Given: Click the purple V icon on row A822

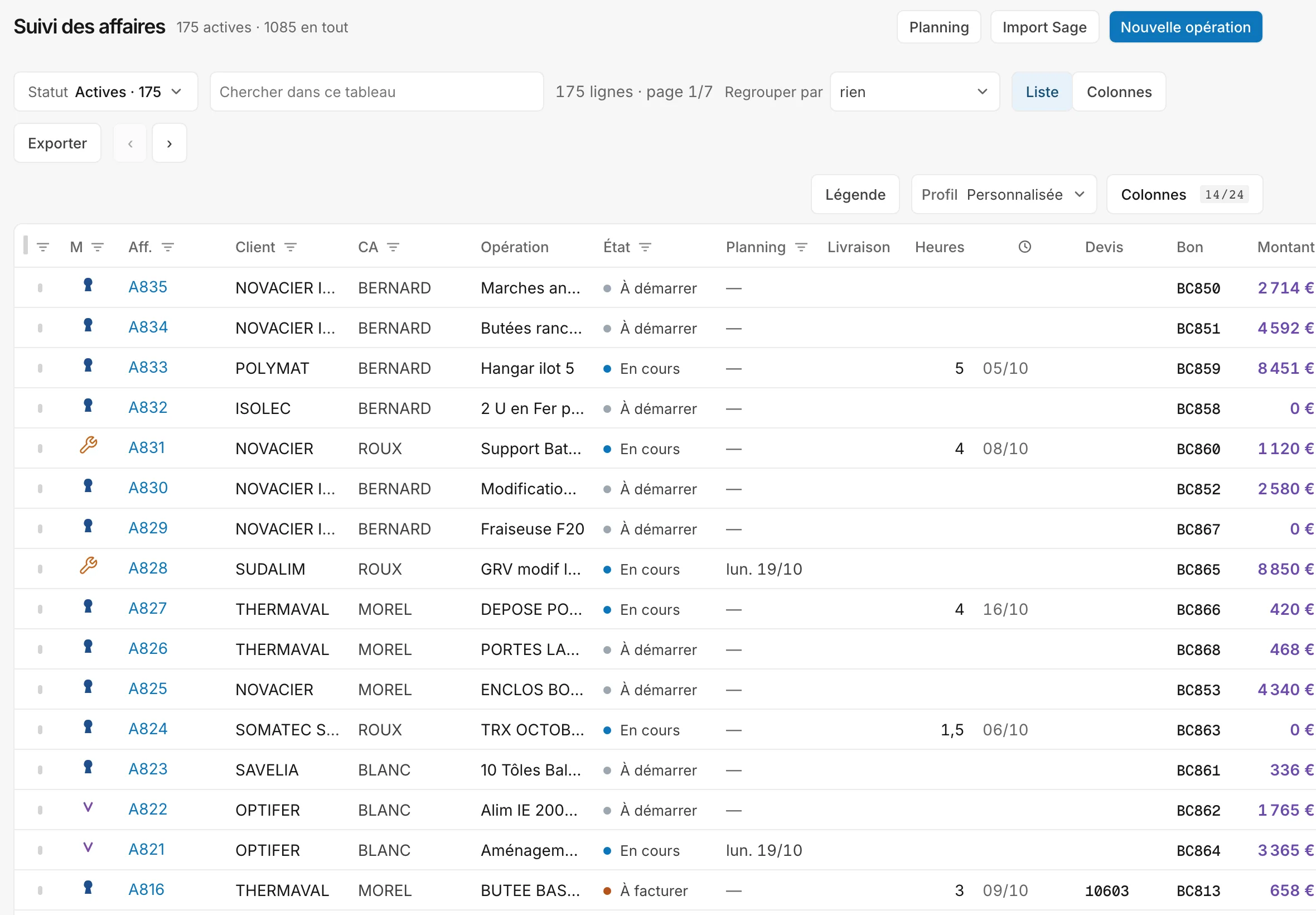Looking at the screenshot, I should click(88, 807).
